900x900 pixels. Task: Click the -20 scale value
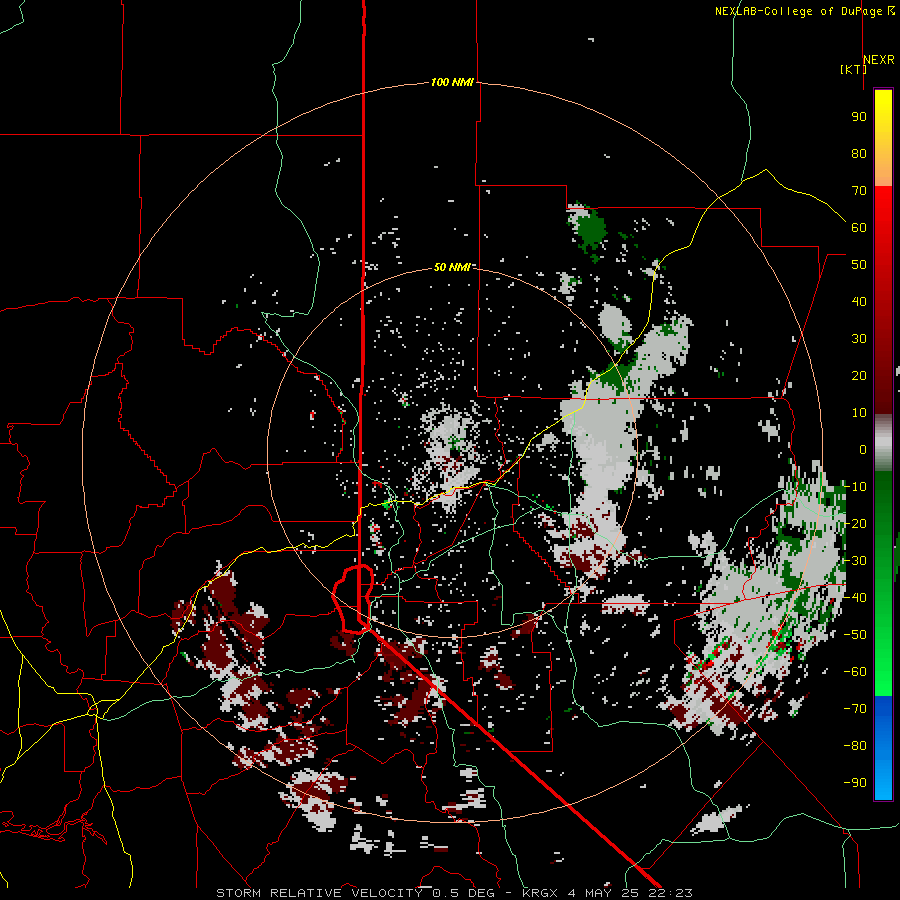[855, 524]
